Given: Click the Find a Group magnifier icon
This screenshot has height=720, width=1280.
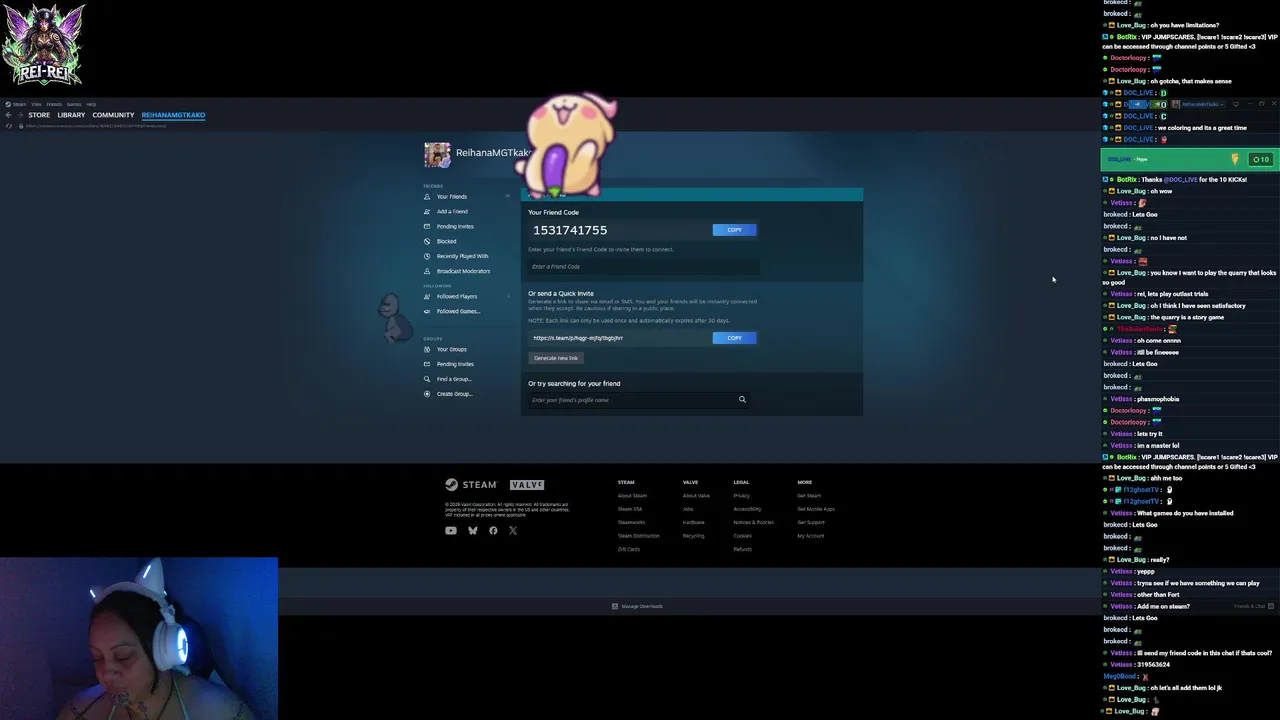Looking at the screenshot, I should (x=427, y=379).
